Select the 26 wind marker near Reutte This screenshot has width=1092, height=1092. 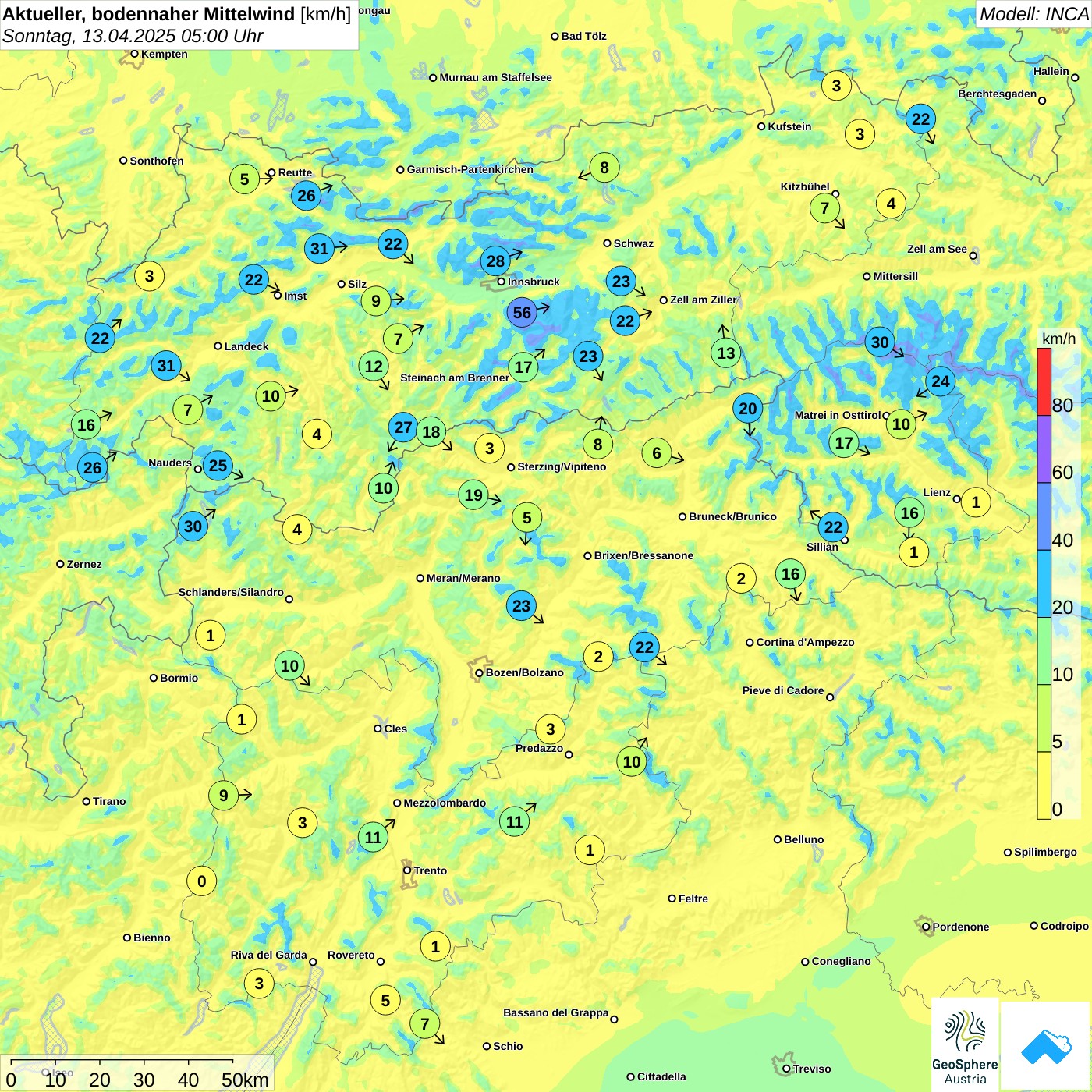pyautogui.click(x=307, y=195)
